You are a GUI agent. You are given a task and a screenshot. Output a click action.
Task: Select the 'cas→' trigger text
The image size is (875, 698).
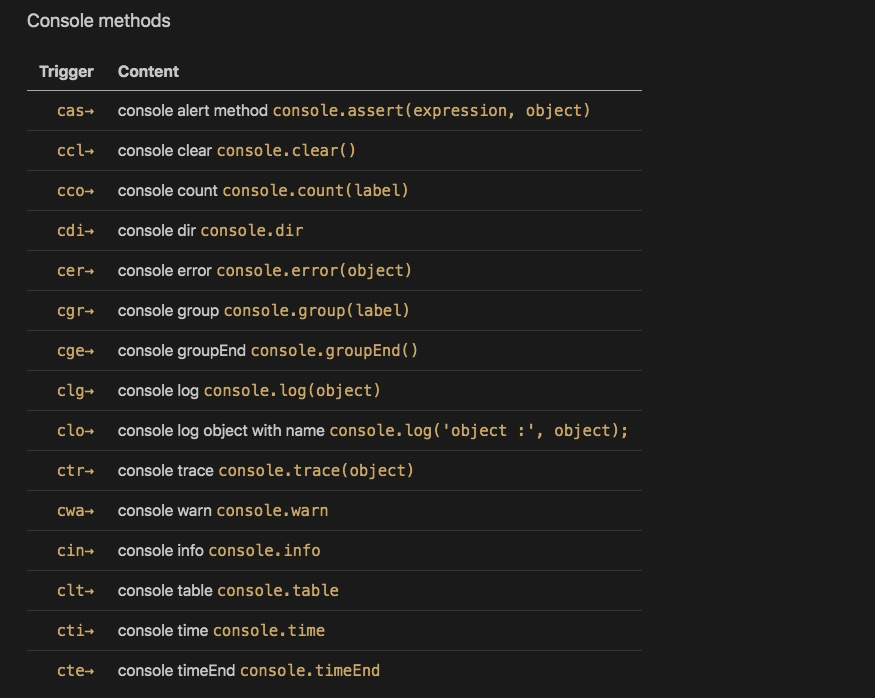[75, 111]
